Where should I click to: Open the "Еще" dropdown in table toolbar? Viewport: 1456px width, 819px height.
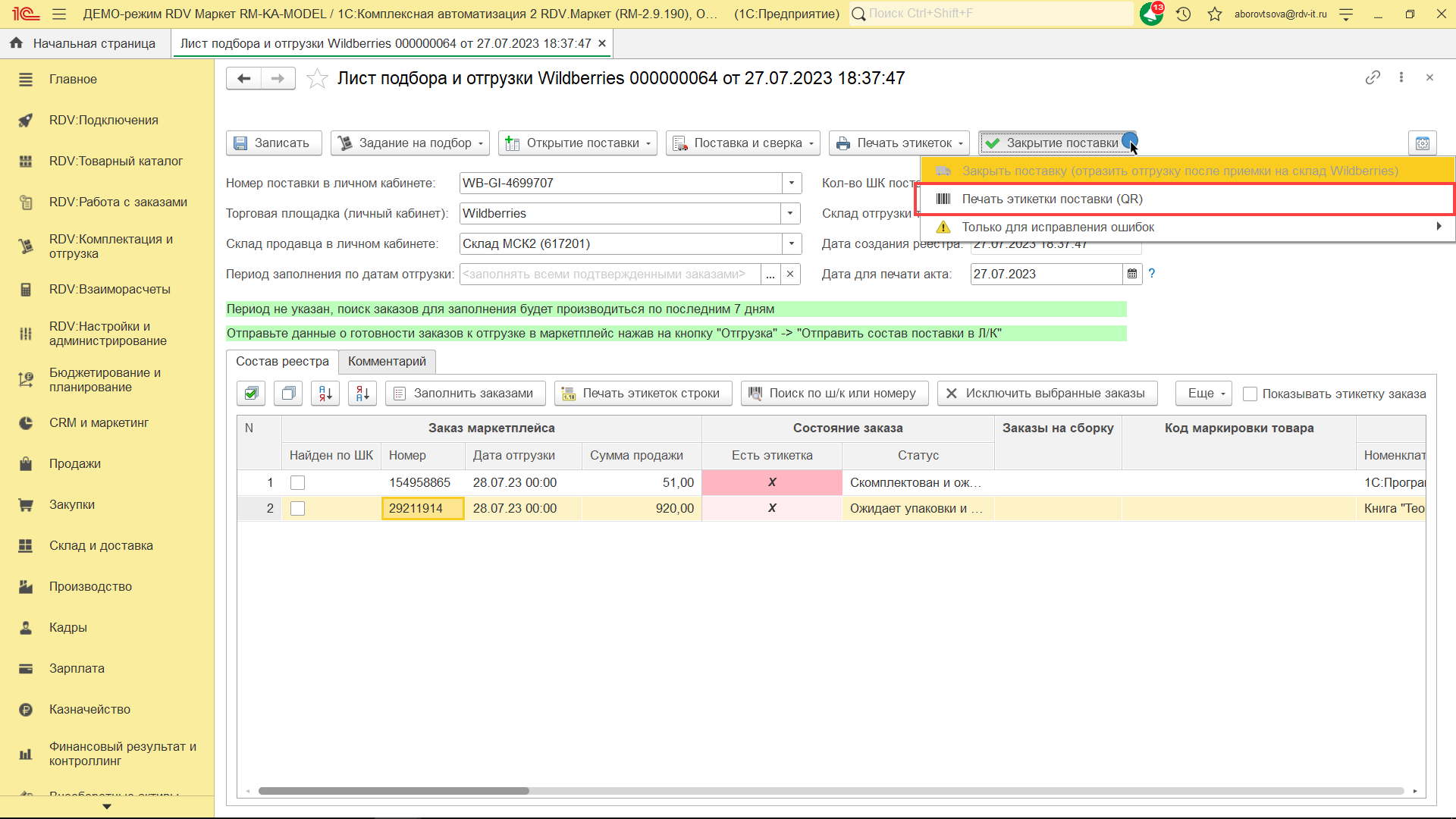click(1204, 393)
